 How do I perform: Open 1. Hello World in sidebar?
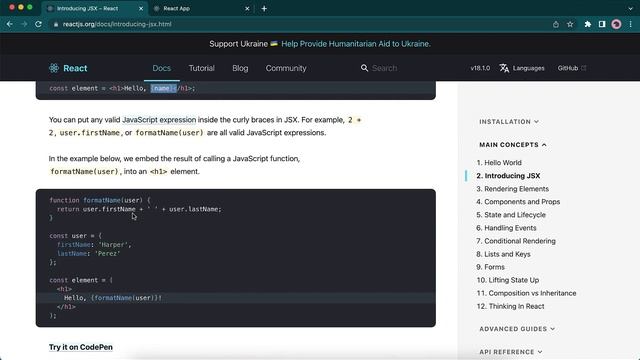coord(499,162)
